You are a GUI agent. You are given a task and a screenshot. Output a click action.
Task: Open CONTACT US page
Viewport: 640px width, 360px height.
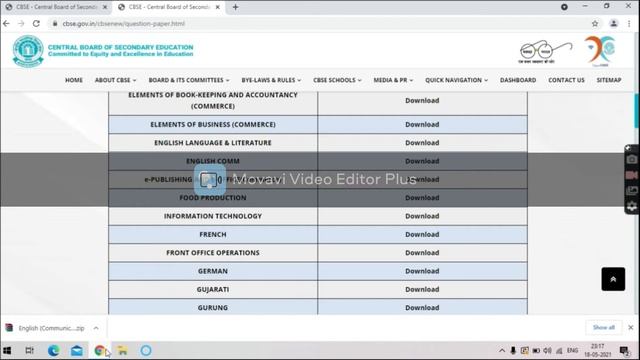click(x=566, y=80)
